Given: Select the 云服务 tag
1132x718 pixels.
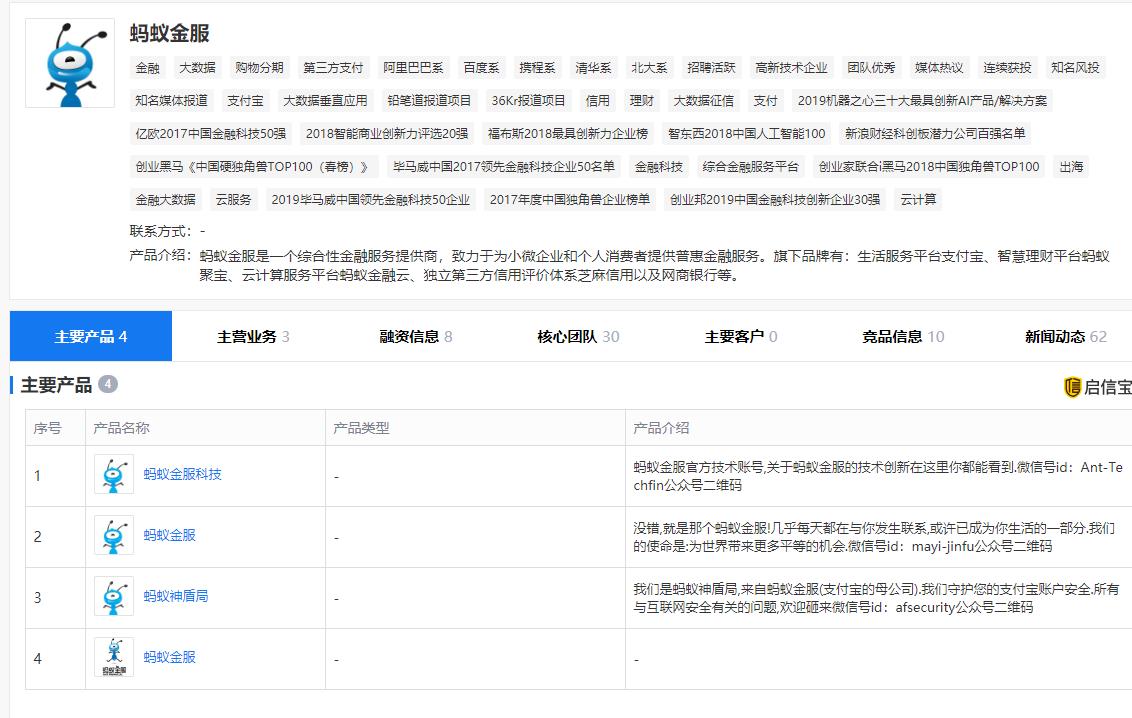Looking at the screenshot, I should pos(234,200).
